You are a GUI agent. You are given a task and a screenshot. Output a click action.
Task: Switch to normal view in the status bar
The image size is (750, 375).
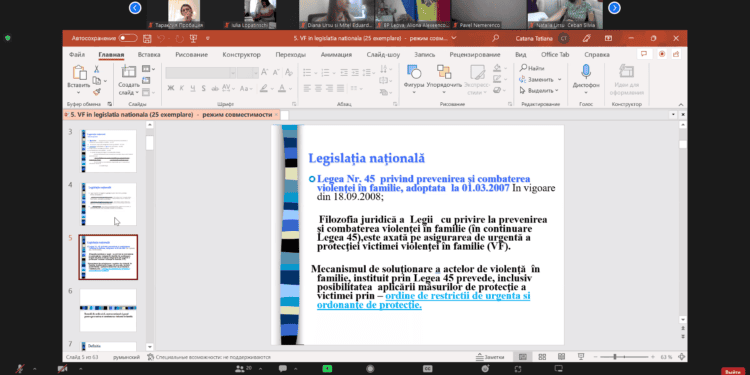(x=523, y=357)
